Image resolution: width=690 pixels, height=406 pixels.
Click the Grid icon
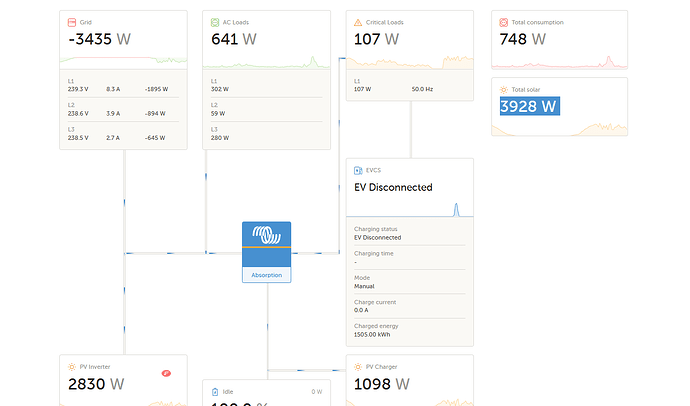click(x=72, y=22)
